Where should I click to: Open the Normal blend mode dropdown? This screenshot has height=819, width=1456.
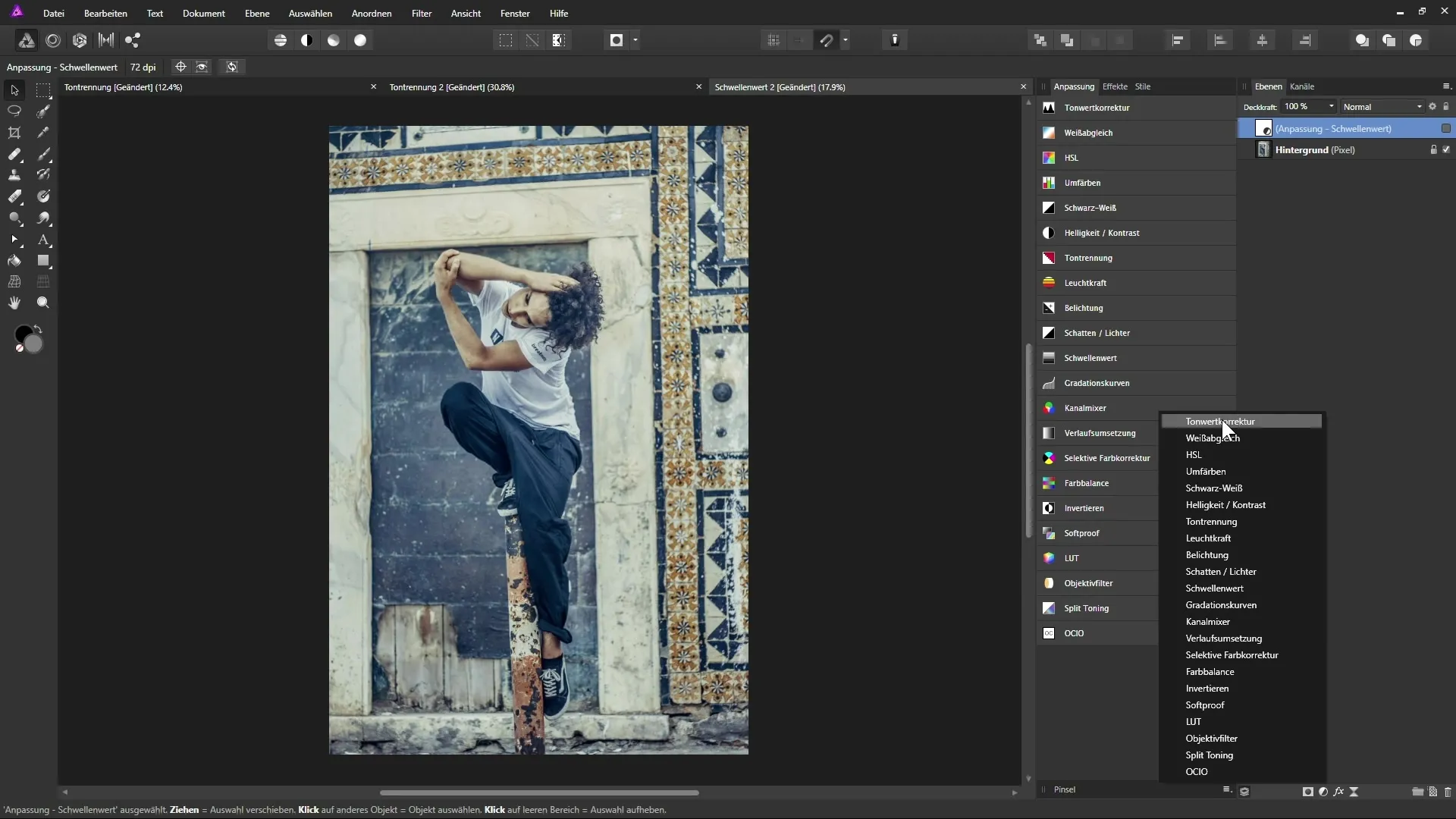[x=1382, y=107]
